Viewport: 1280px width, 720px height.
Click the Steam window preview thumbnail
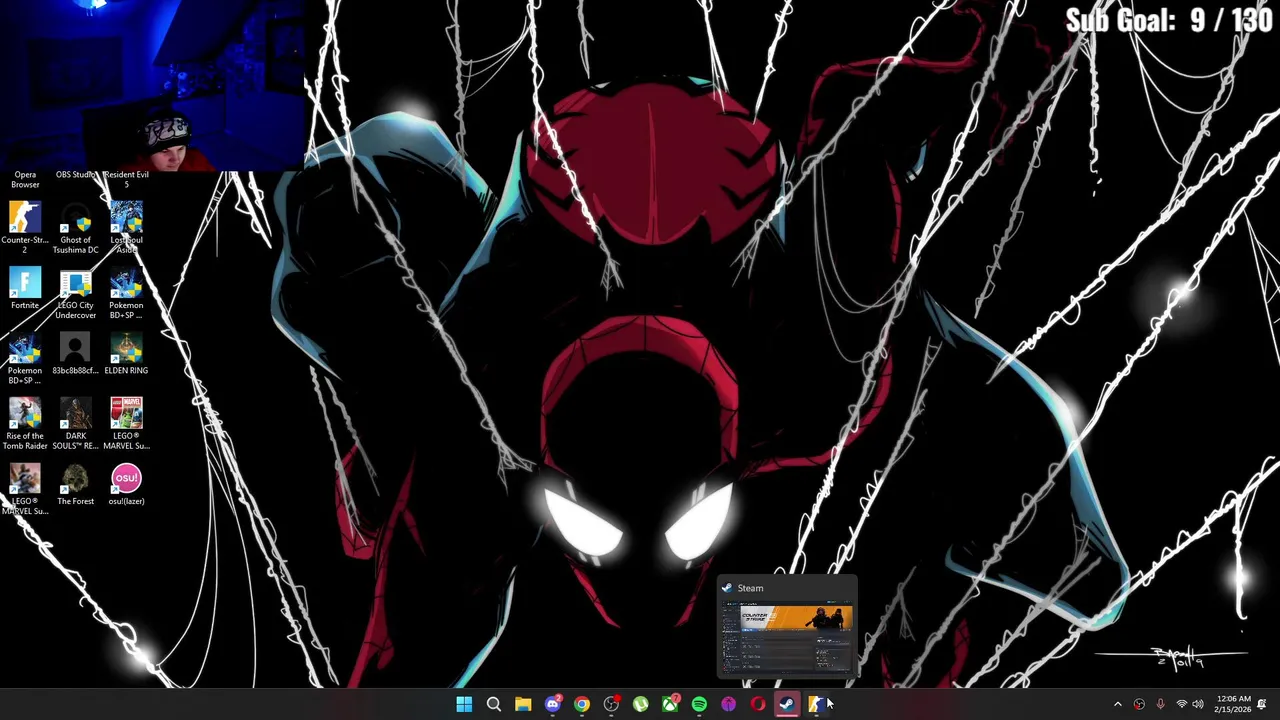pos(788,639)
